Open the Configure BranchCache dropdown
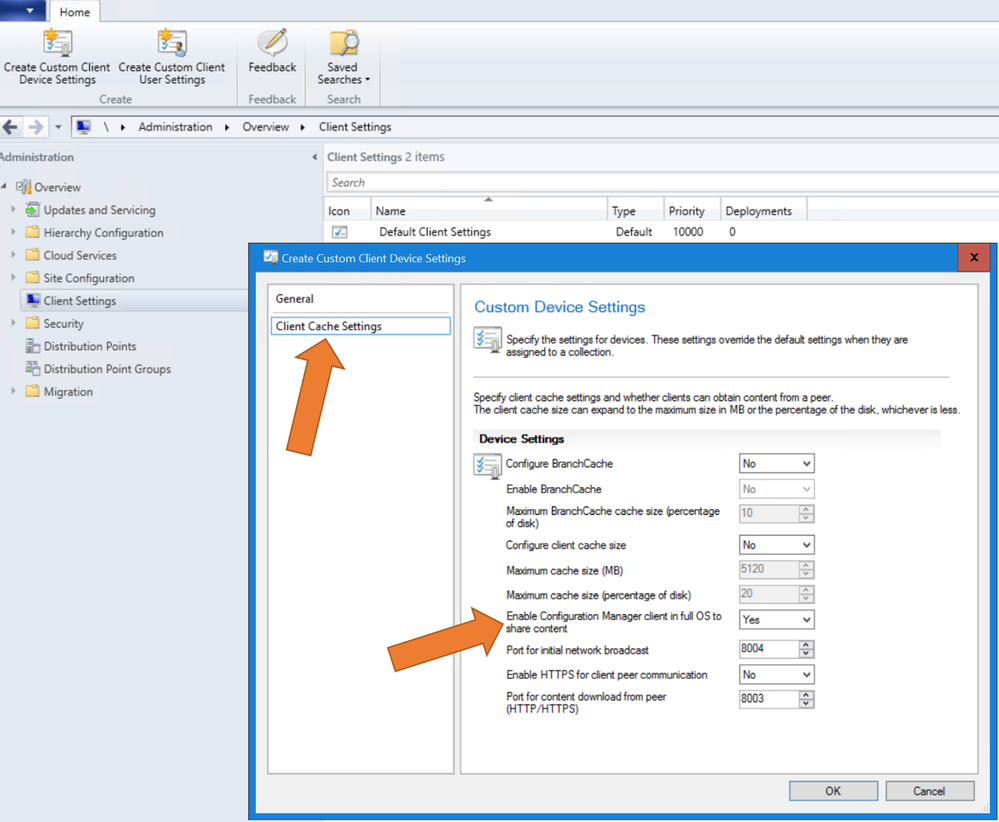Screen dimensions: 999x822 (777, 463)
